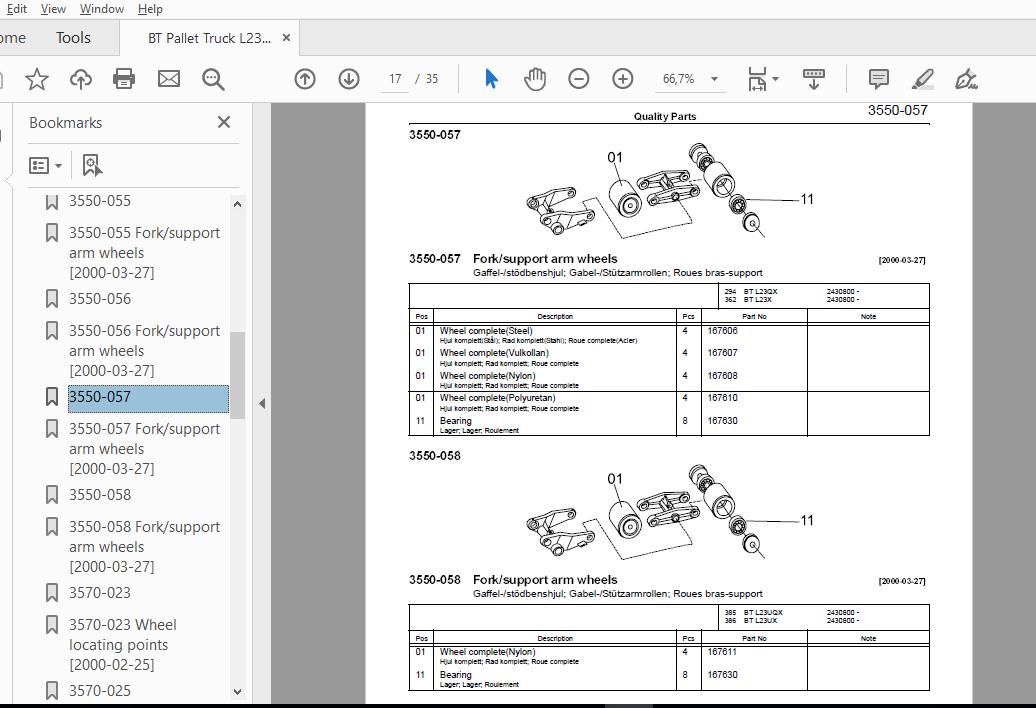Image resolution: width=1036 pixels, height=708 pixels.
Task: Zoom out with the minus button
Action: tap(579, 79)
